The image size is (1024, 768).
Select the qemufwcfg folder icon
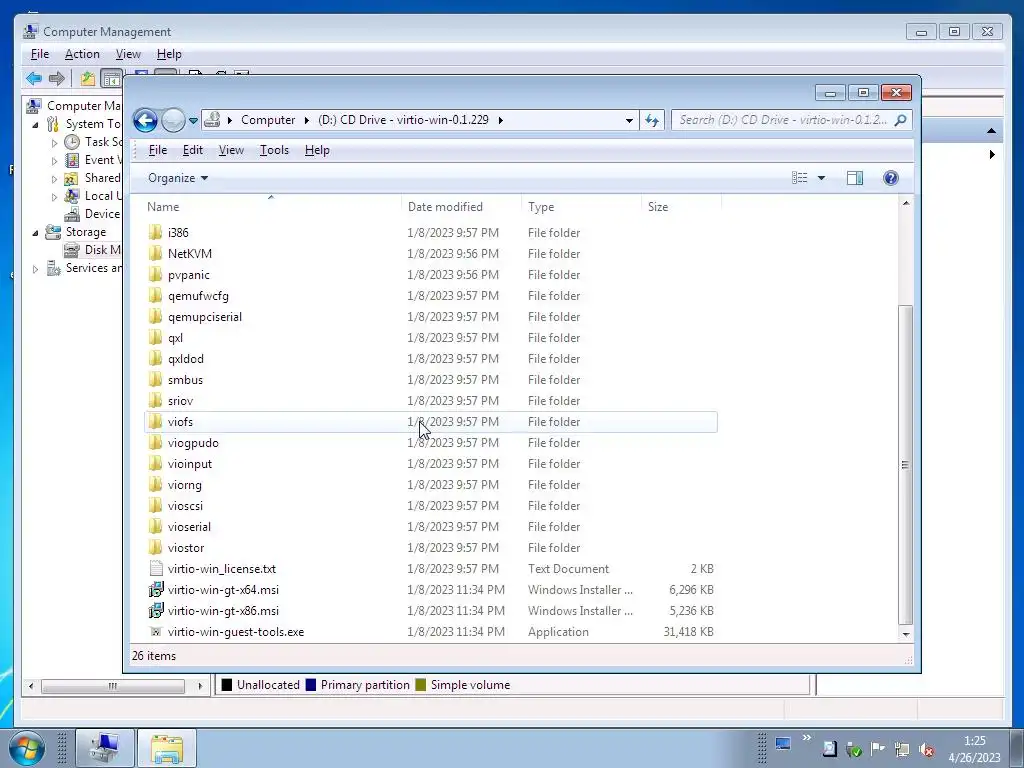(155, 295)
